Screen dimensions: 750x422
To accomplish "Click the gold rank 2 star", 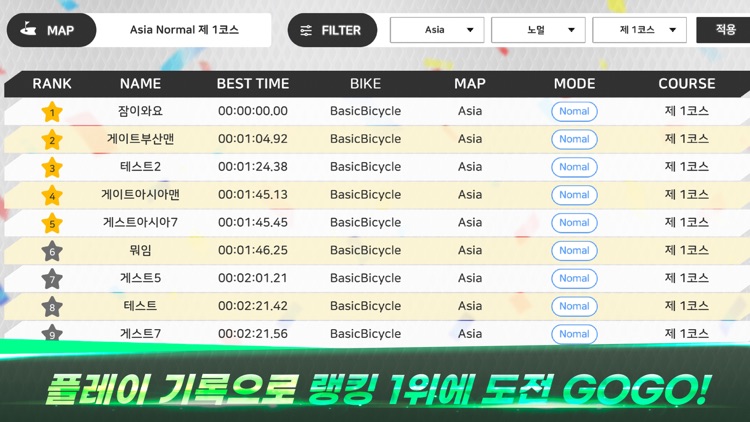I will tap(52, 140).
